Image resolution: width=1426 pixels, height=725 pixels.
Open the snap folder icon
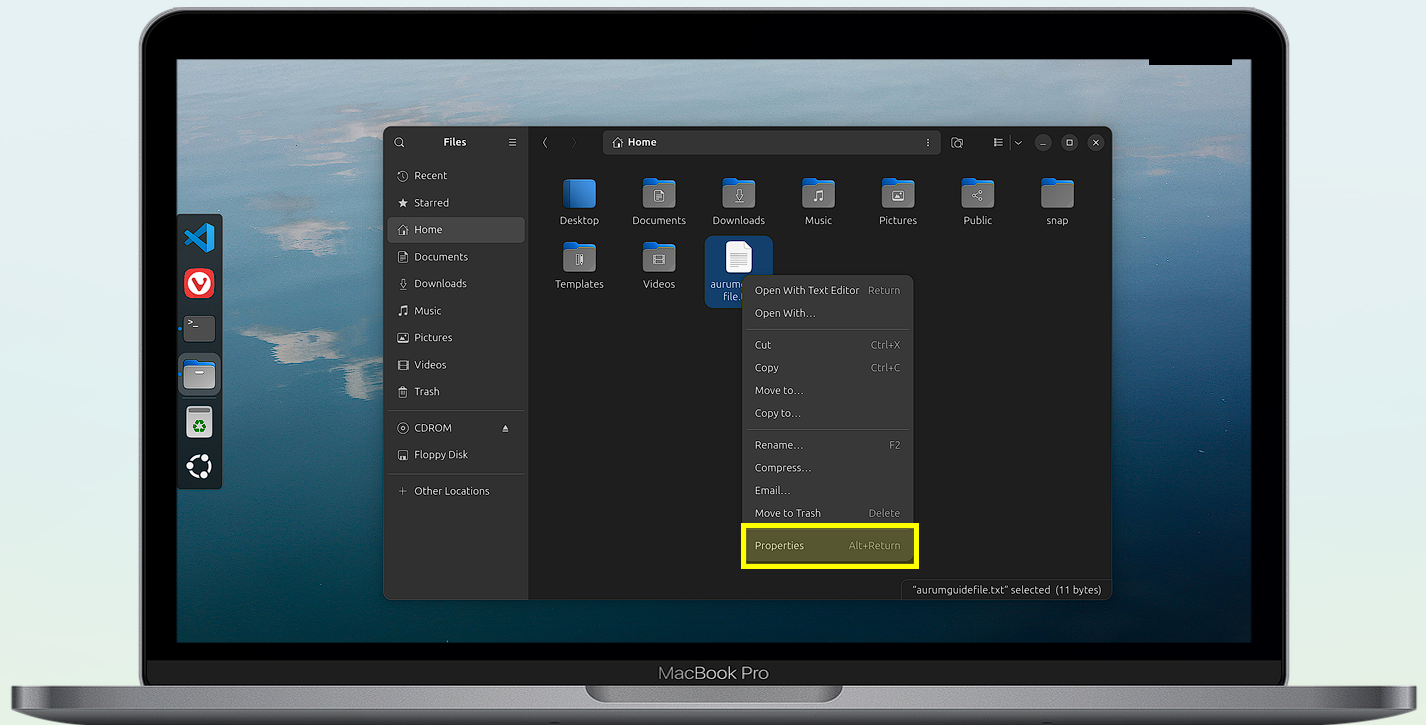tap(1057, 193)
